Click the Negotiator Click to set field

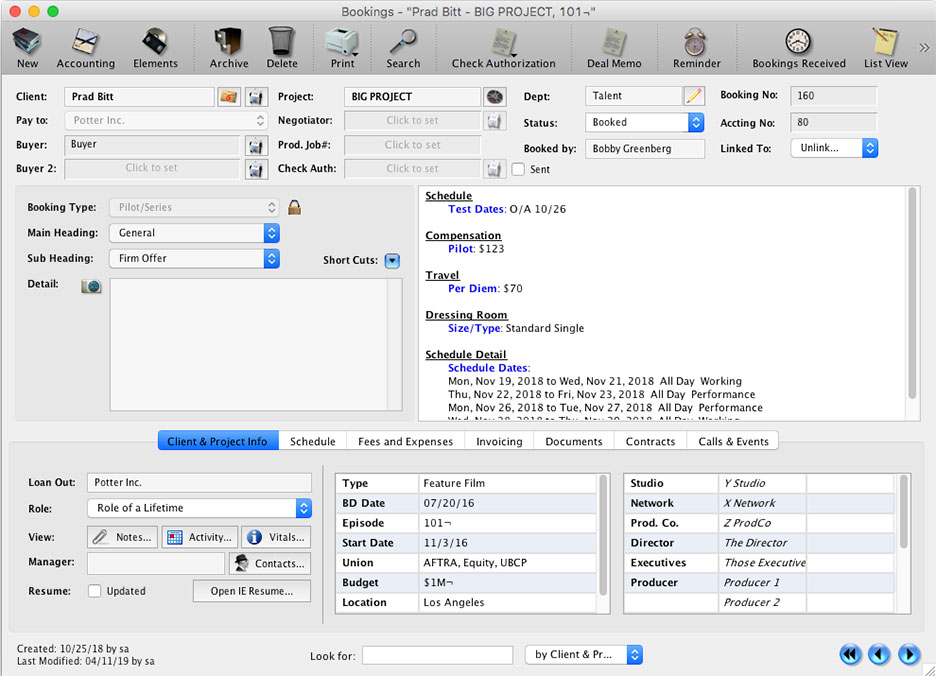tap(412, 121)
